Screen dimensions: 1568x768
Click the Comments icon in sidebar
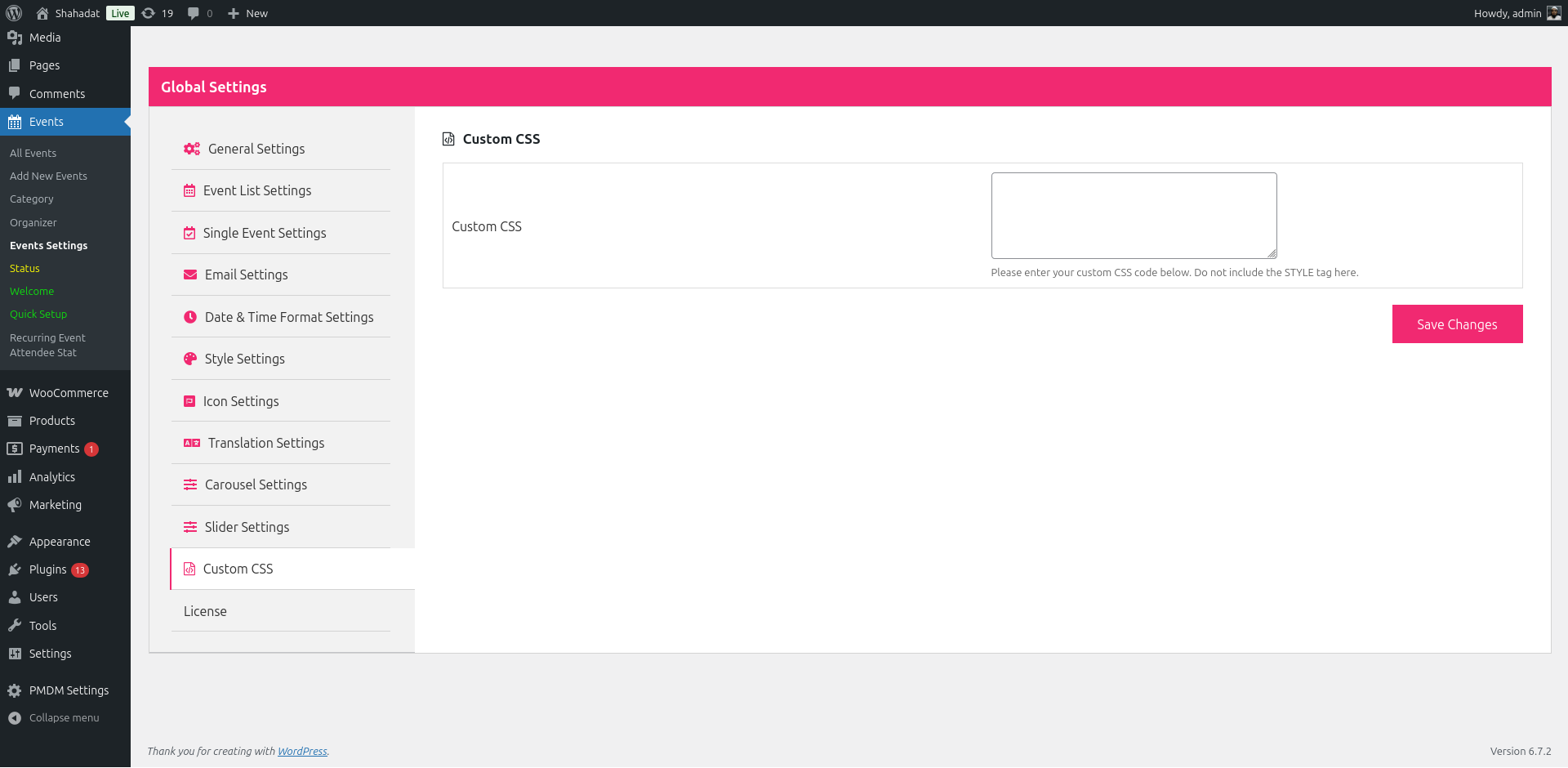tap(15, 93)
